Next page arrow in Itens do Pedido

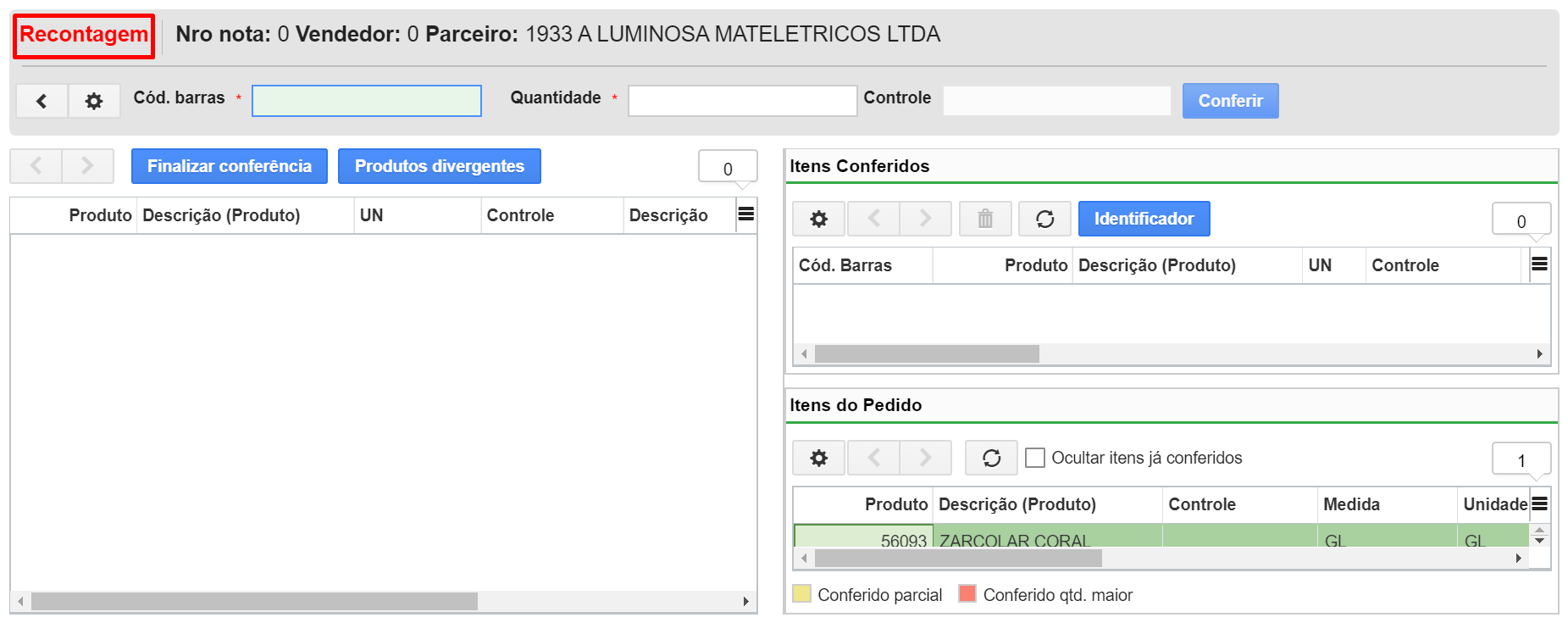coord(926,458)
